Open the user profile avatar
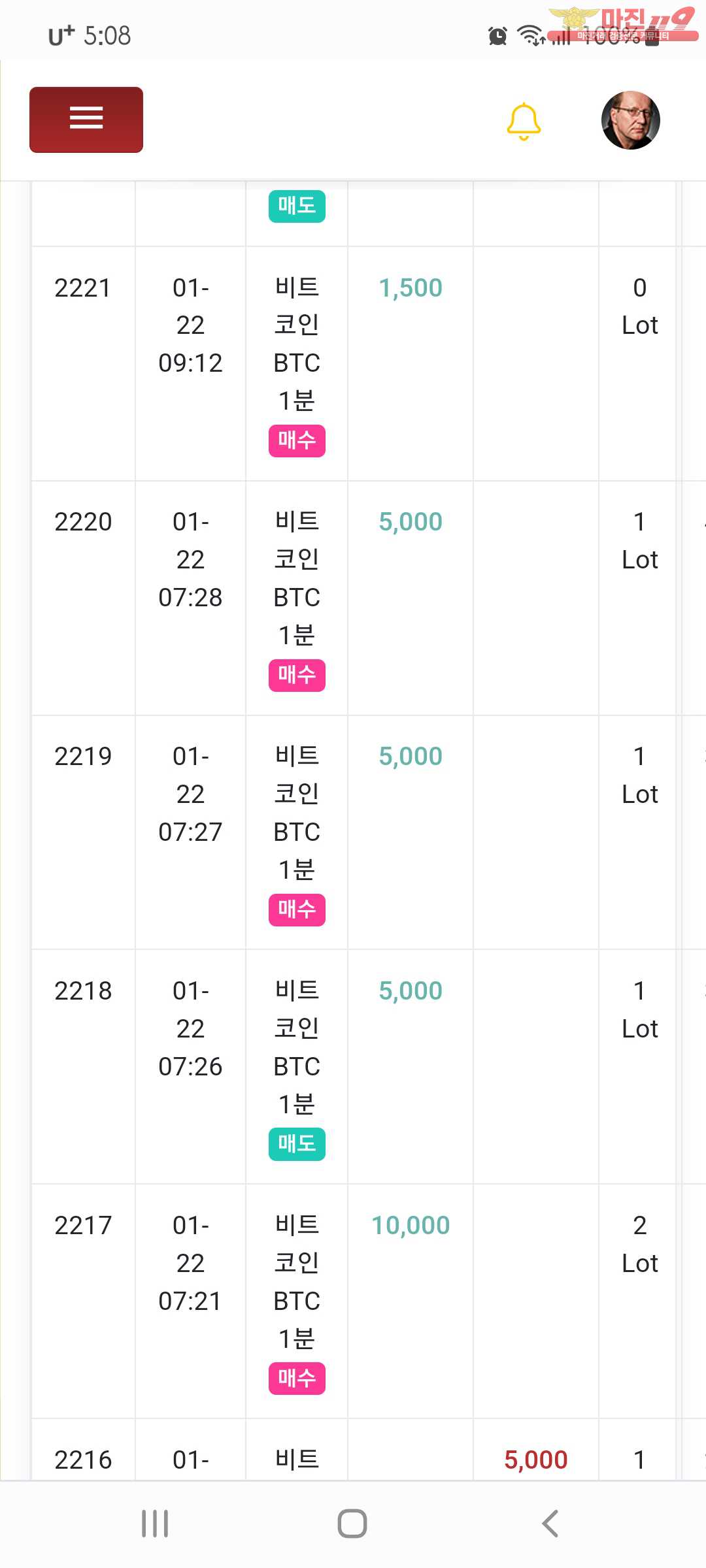This screenshot has height=1568, width=706. tap(630, 120)
